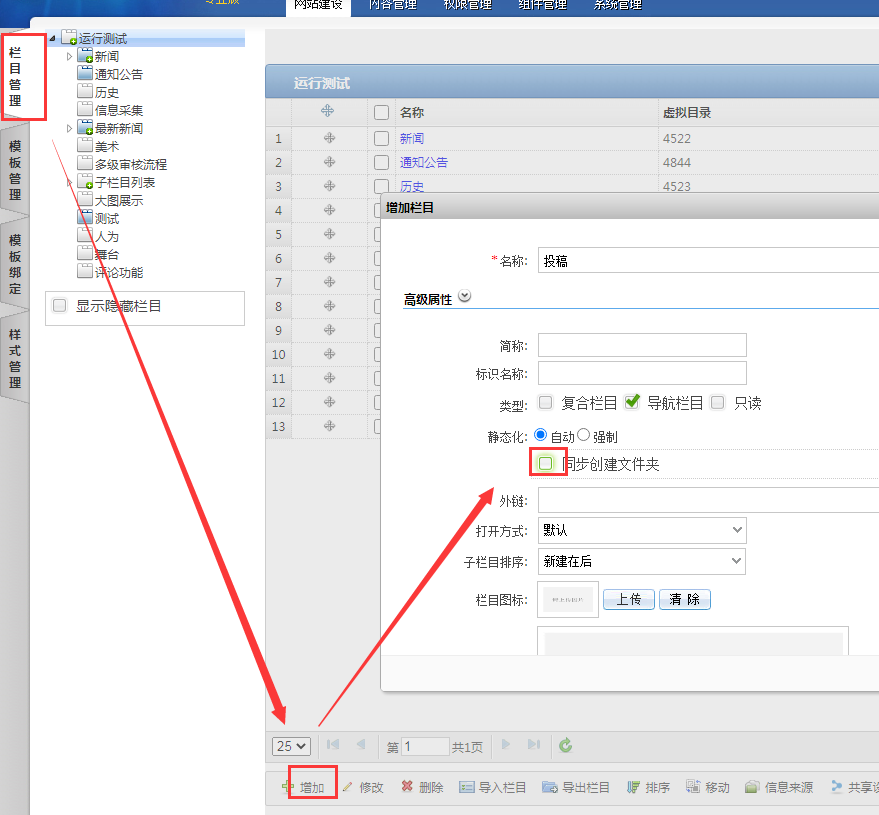Click the 信息来源 icon in bottom toolbar
Image resolution: width=879 pixels, height=815 pixels.
tap(752, 787)
